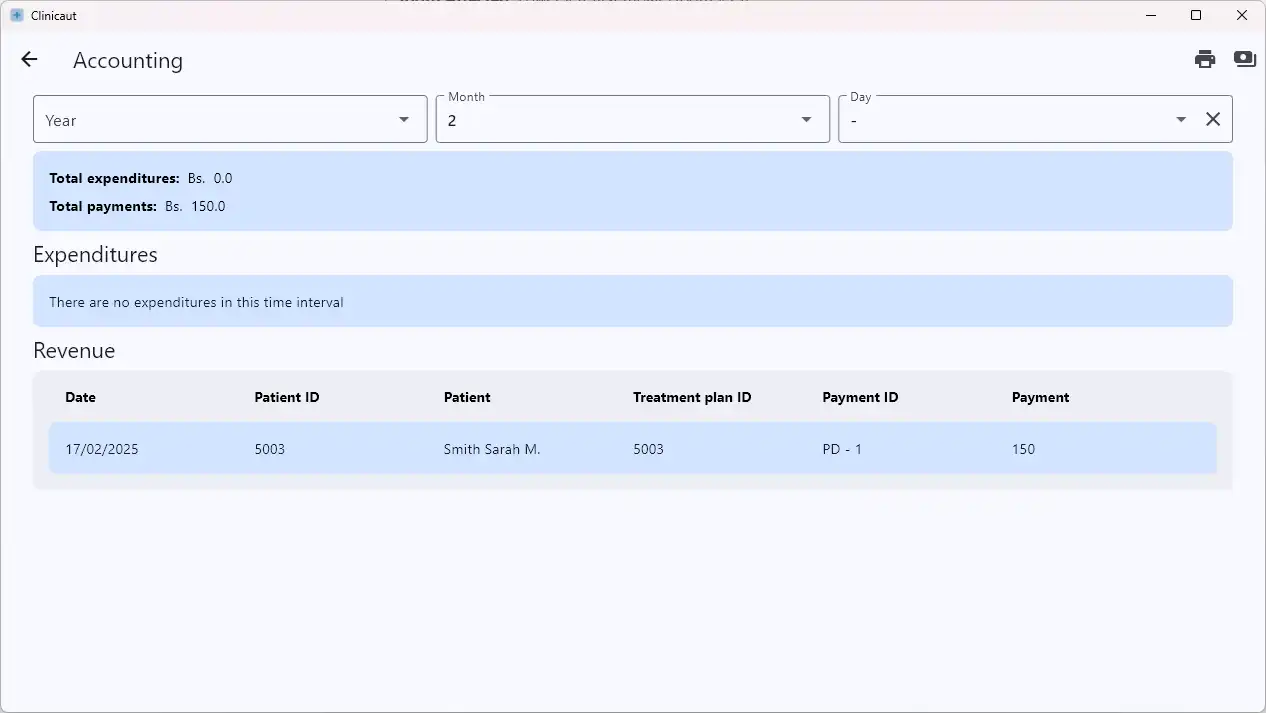
Task: Click the Month field showing value 2
Action: tap(615, 120)
